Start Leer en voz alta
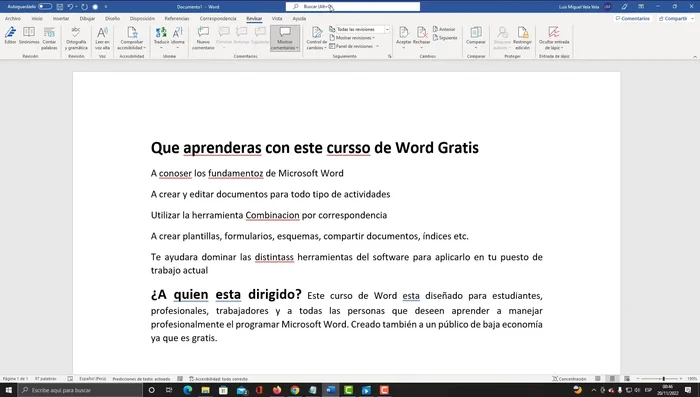Image resolution: width=700 pixels, height=397 pixels. (102, 38)
